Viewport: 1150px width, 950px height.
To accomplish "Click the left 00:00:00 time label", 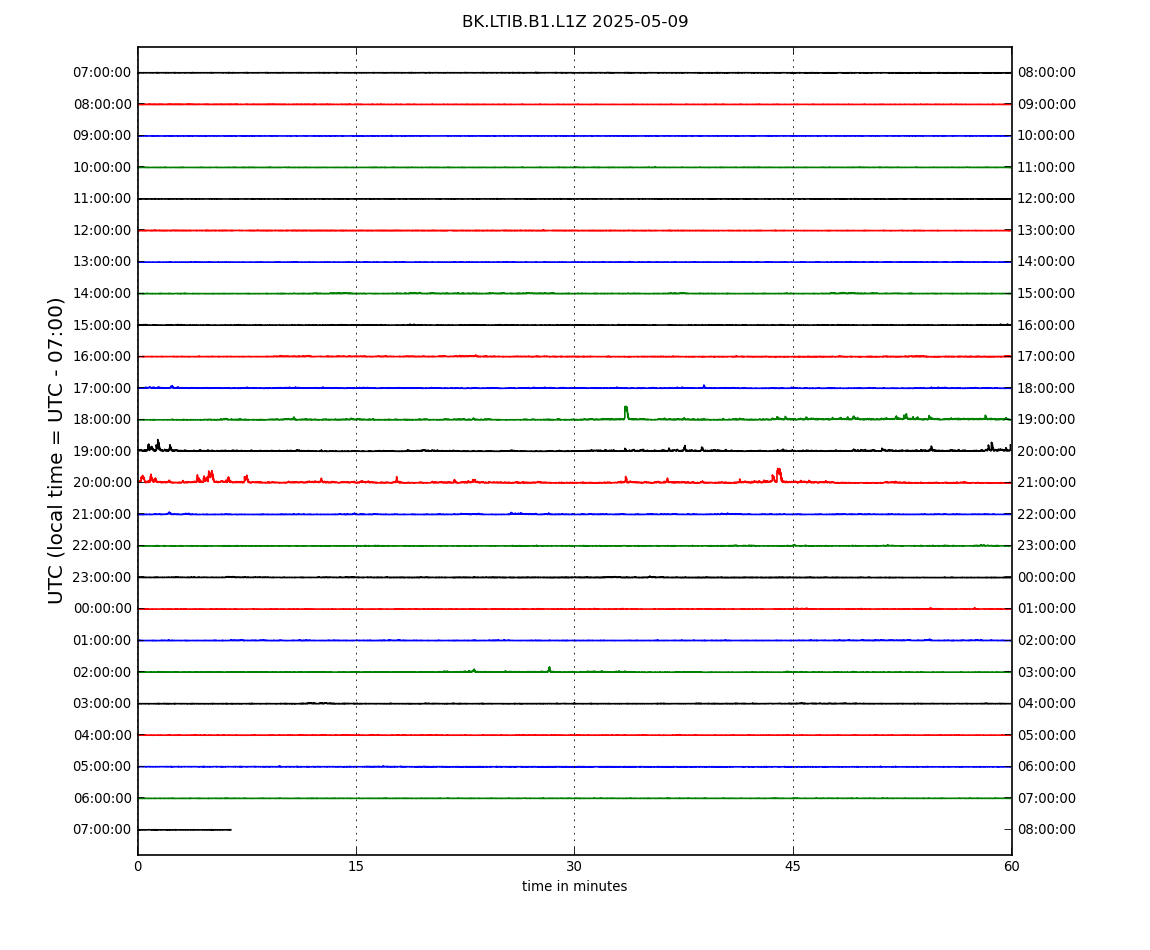I will click(102, 609).
